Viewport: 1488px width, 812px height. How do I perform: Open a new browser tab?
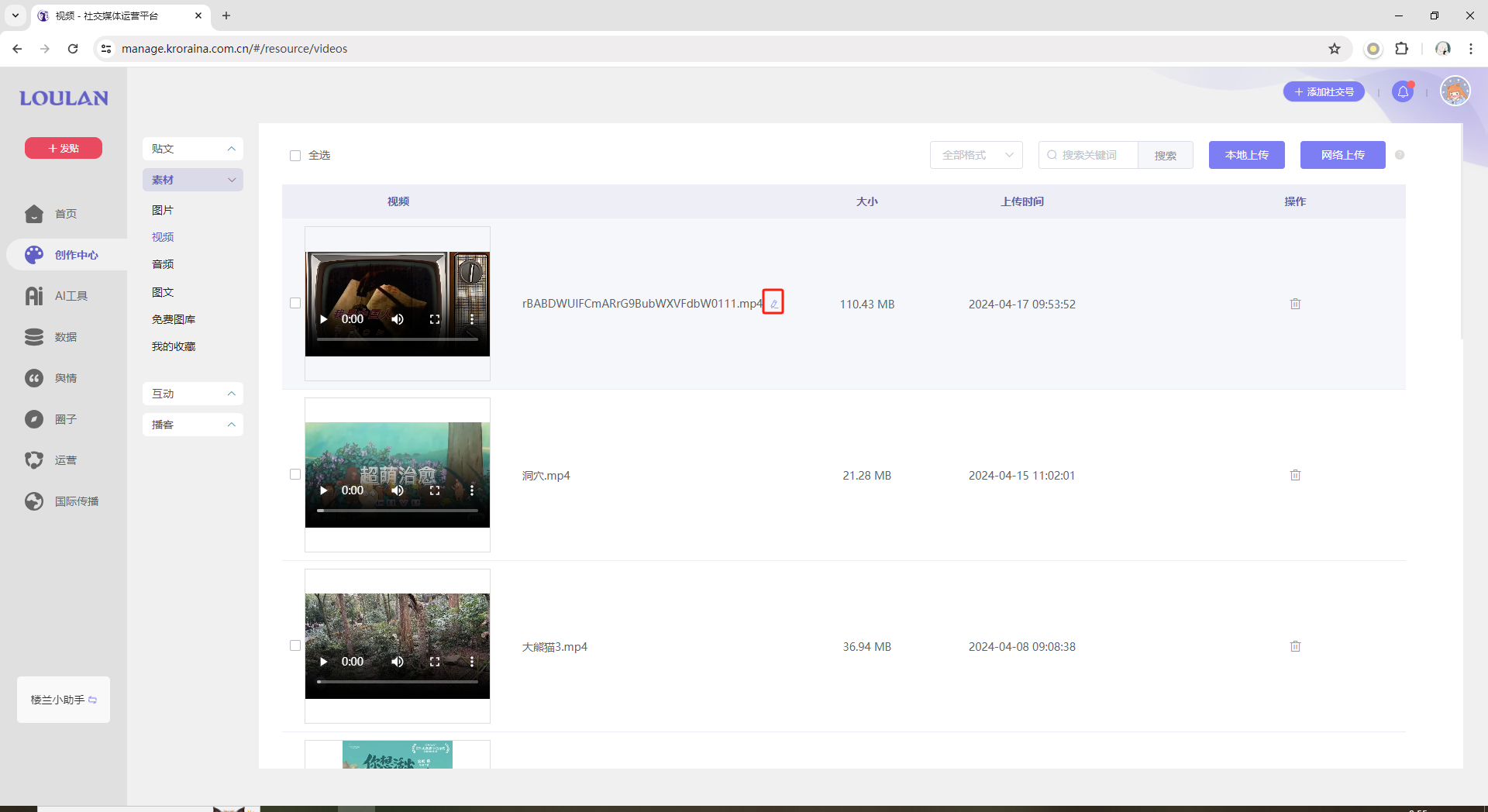click(226, 15)
